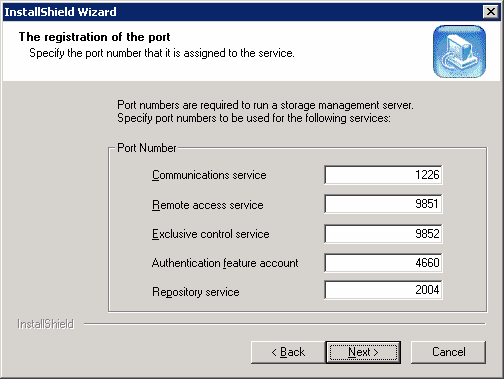Viewport: 504px width, 379px height.
Task: Click the Repository service label
Action: (x=196, y=292)
